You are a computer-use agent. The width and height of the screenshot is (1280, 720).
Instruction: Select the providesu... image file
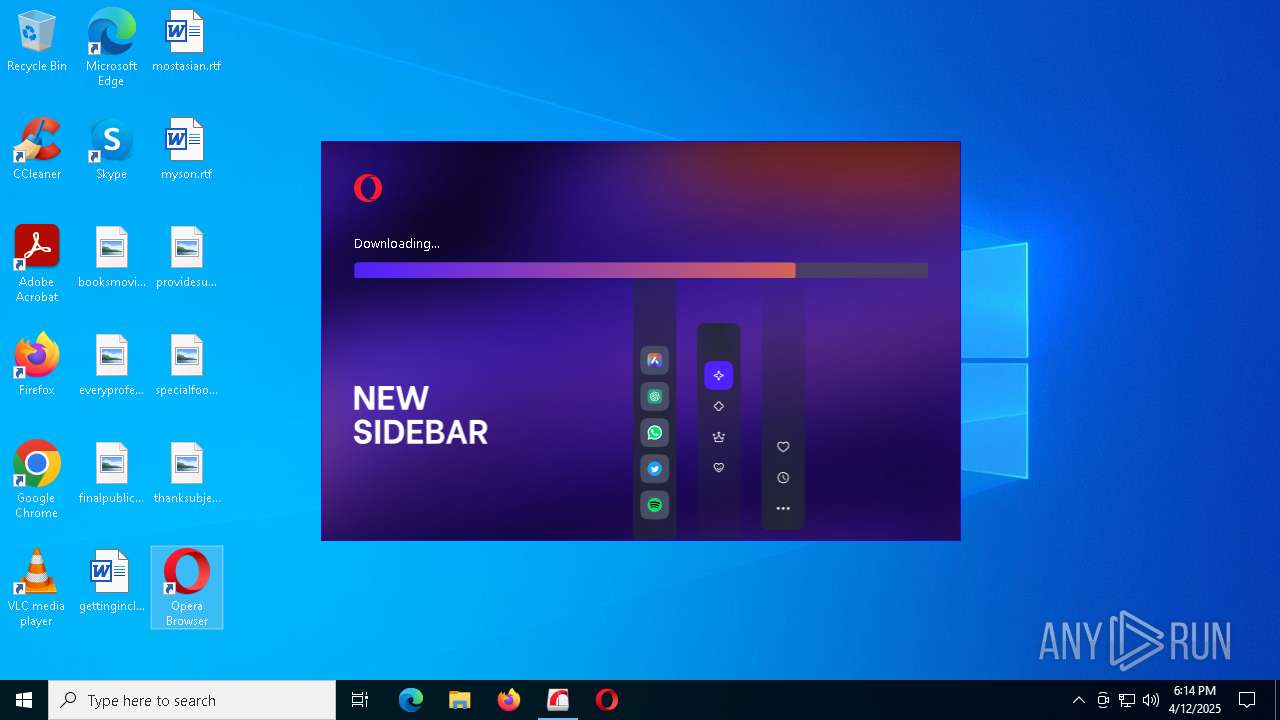(186, 257)
